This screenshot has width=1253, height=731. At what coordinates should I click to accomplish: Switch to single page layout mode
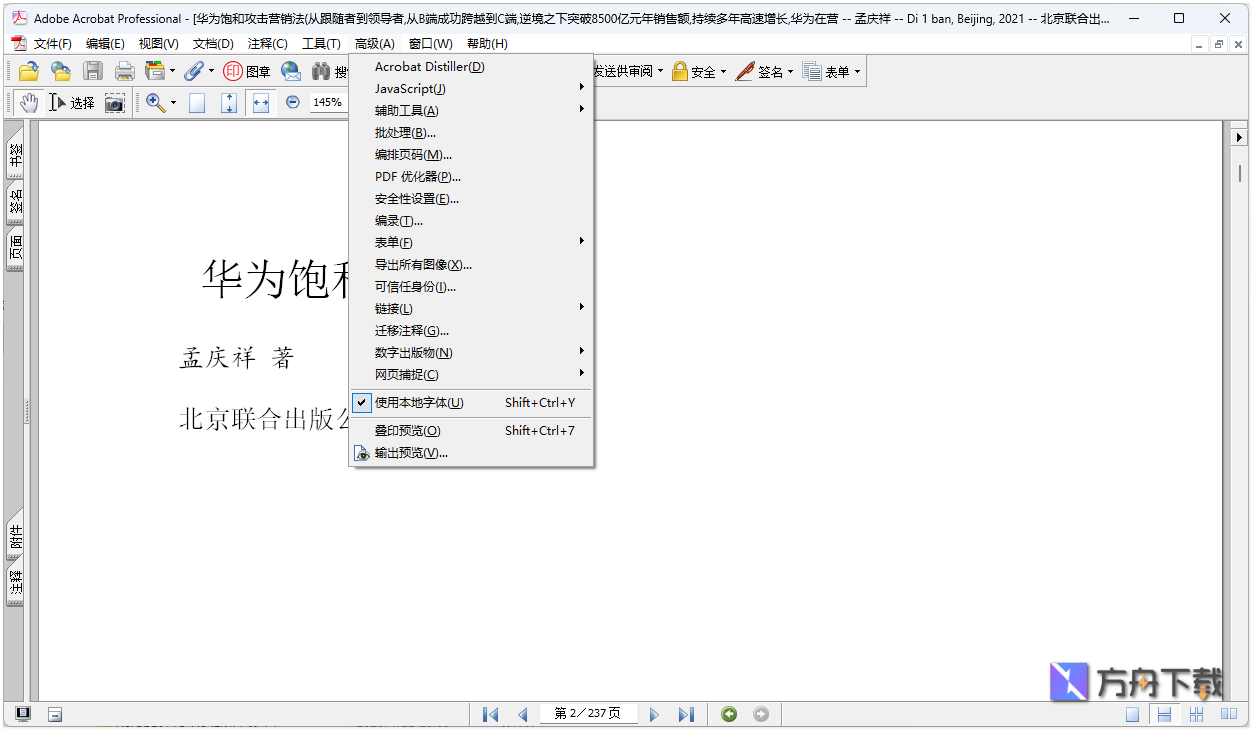tap(1133, 714)
